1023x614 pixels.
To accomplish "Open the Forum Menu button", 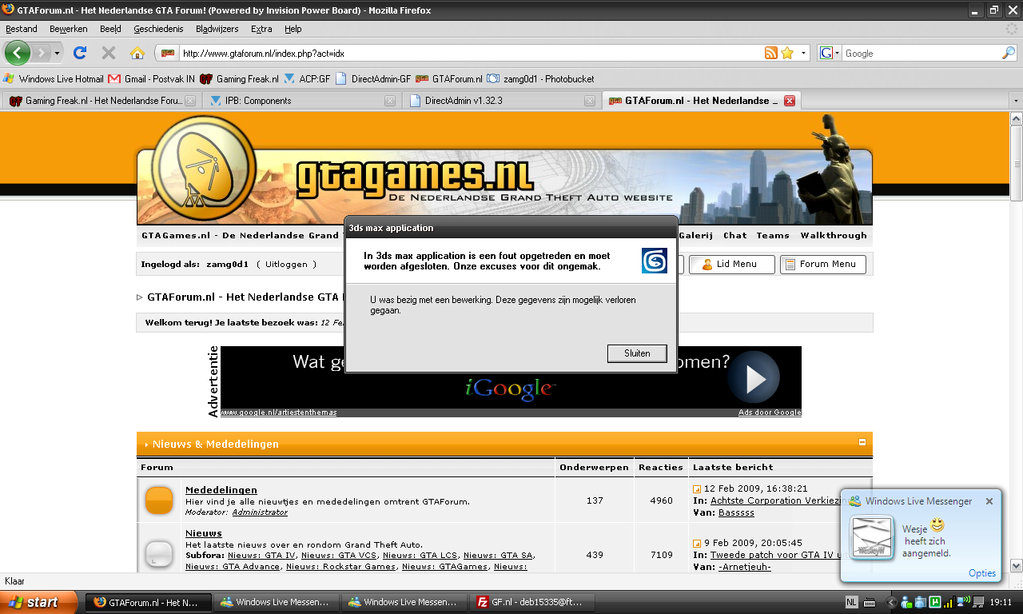I will [823, 264].
